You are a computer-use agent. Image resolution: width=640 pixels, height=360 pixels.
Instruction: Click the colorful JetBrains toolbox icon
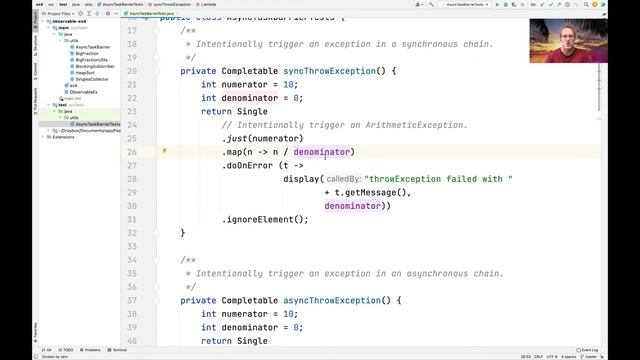603,4
